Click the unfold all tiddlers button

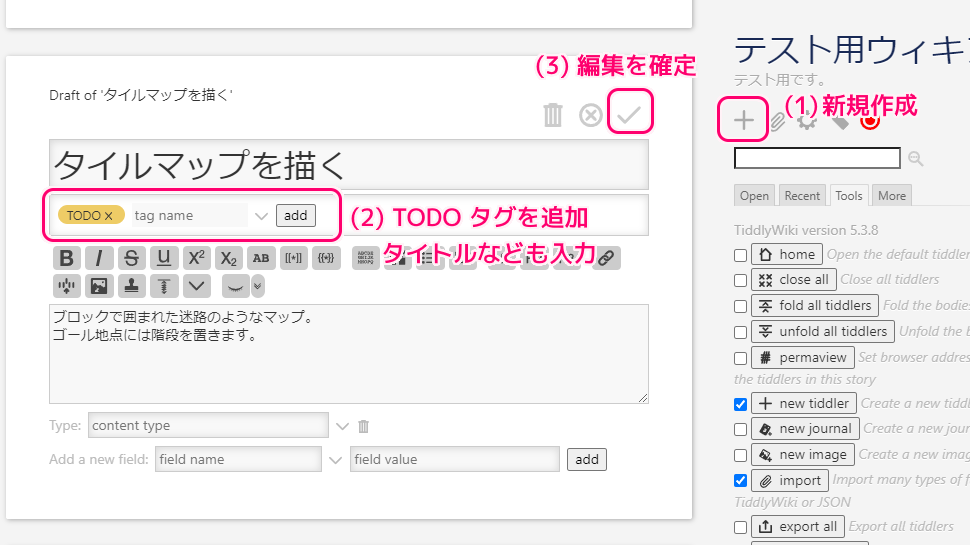(x=823, y=332)
